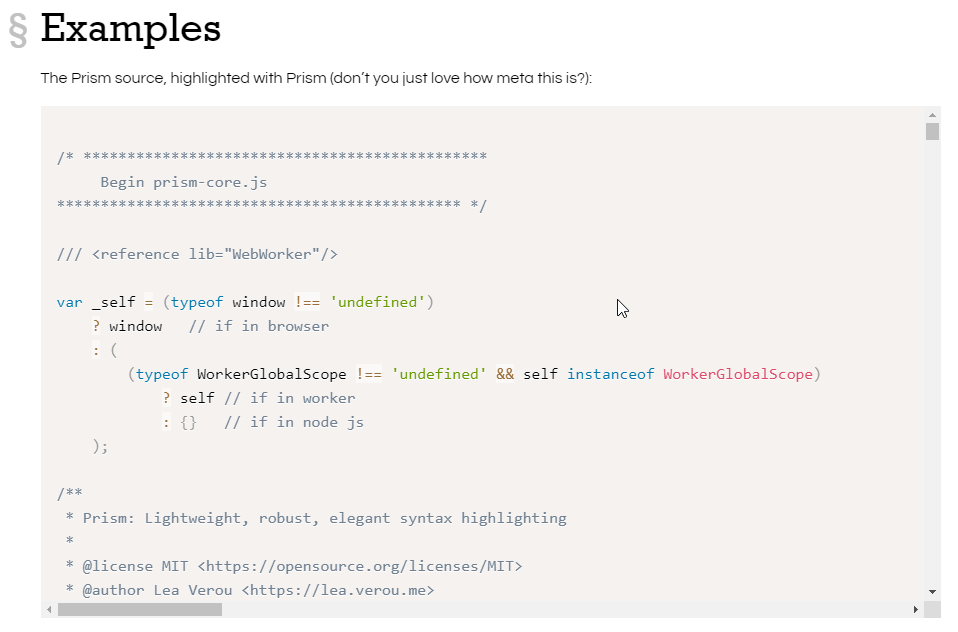Image resolution: width=958 pixels, height=632 pixels.
Task: Click the Examples heading
Action: point(131,28)
